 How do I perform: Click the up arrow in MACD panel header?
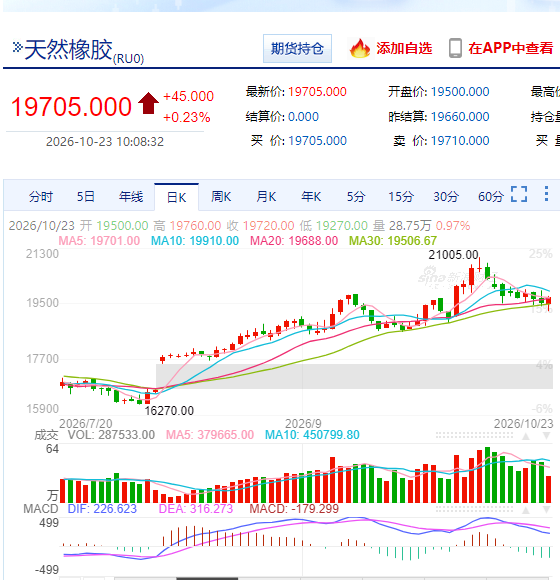[526, 510]
